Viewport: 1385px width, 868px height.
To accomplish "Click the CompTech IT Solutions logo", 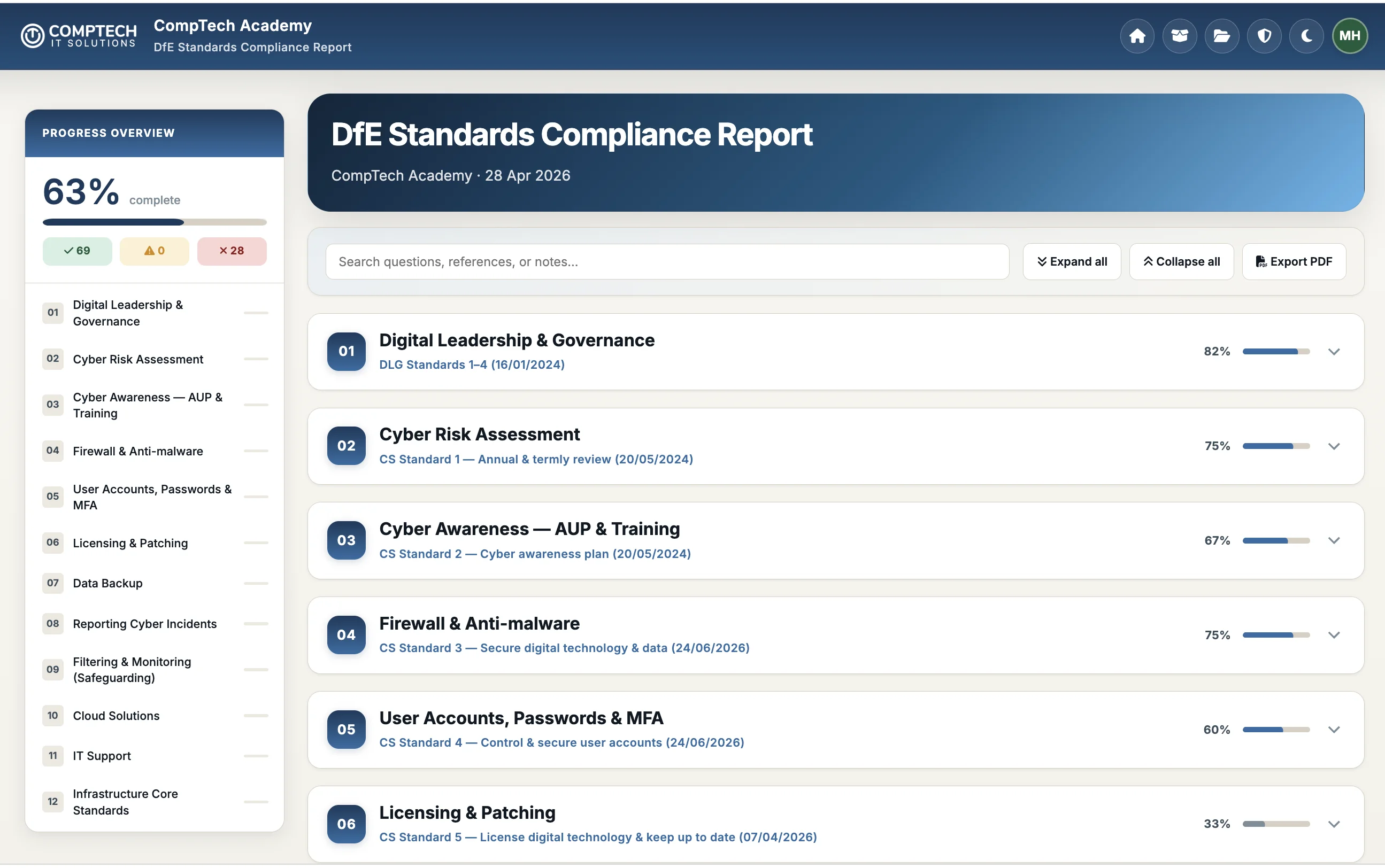I will click(x=79, y=36).
